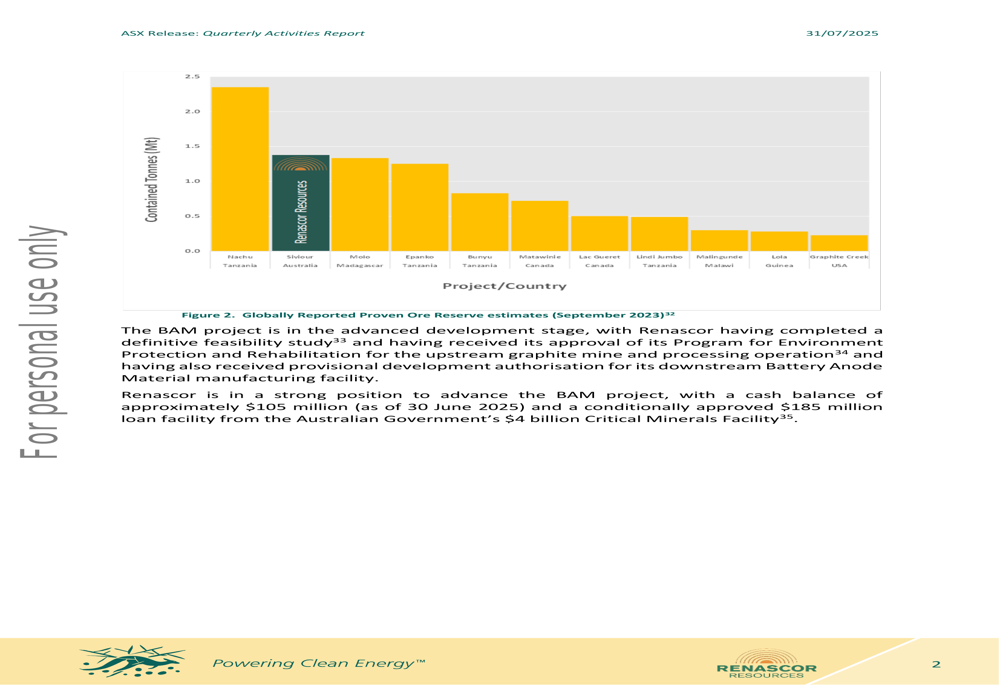
Task: Open footnote reference 32 after the figure caption
Action: click(670, 313)
